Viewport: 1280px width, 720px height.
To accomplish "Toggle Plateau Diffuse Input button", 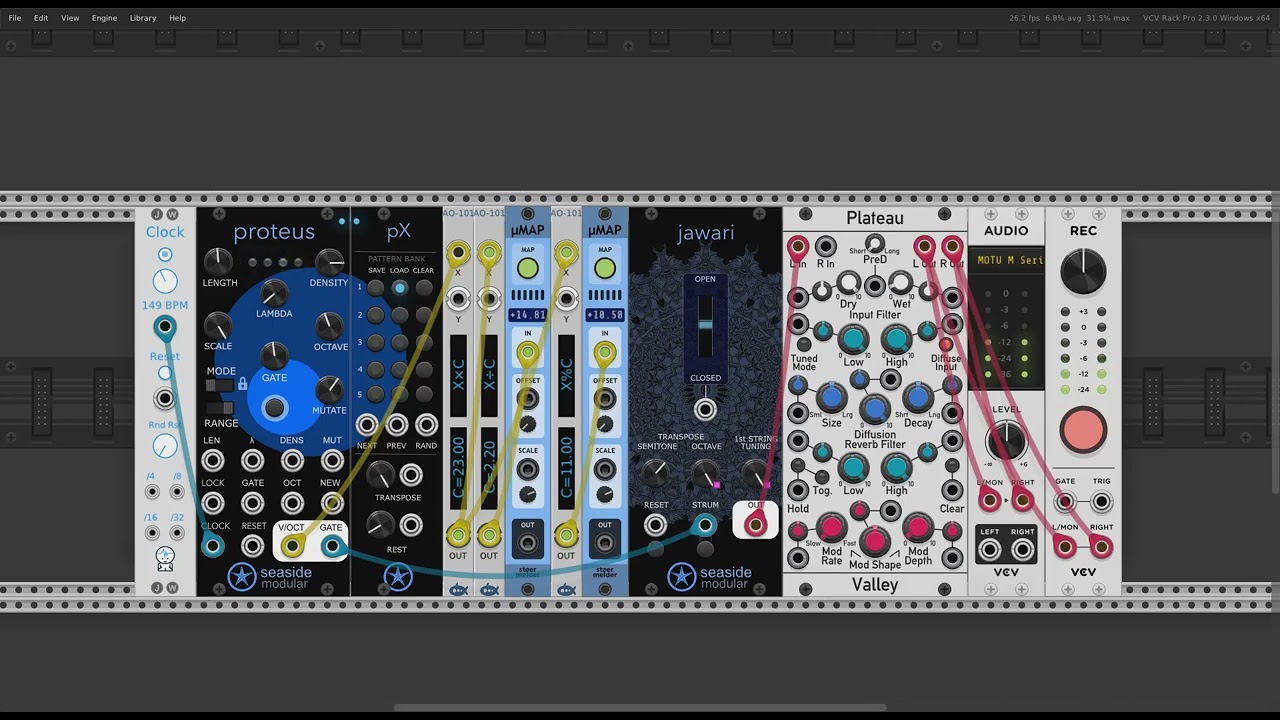I will 945,344.
